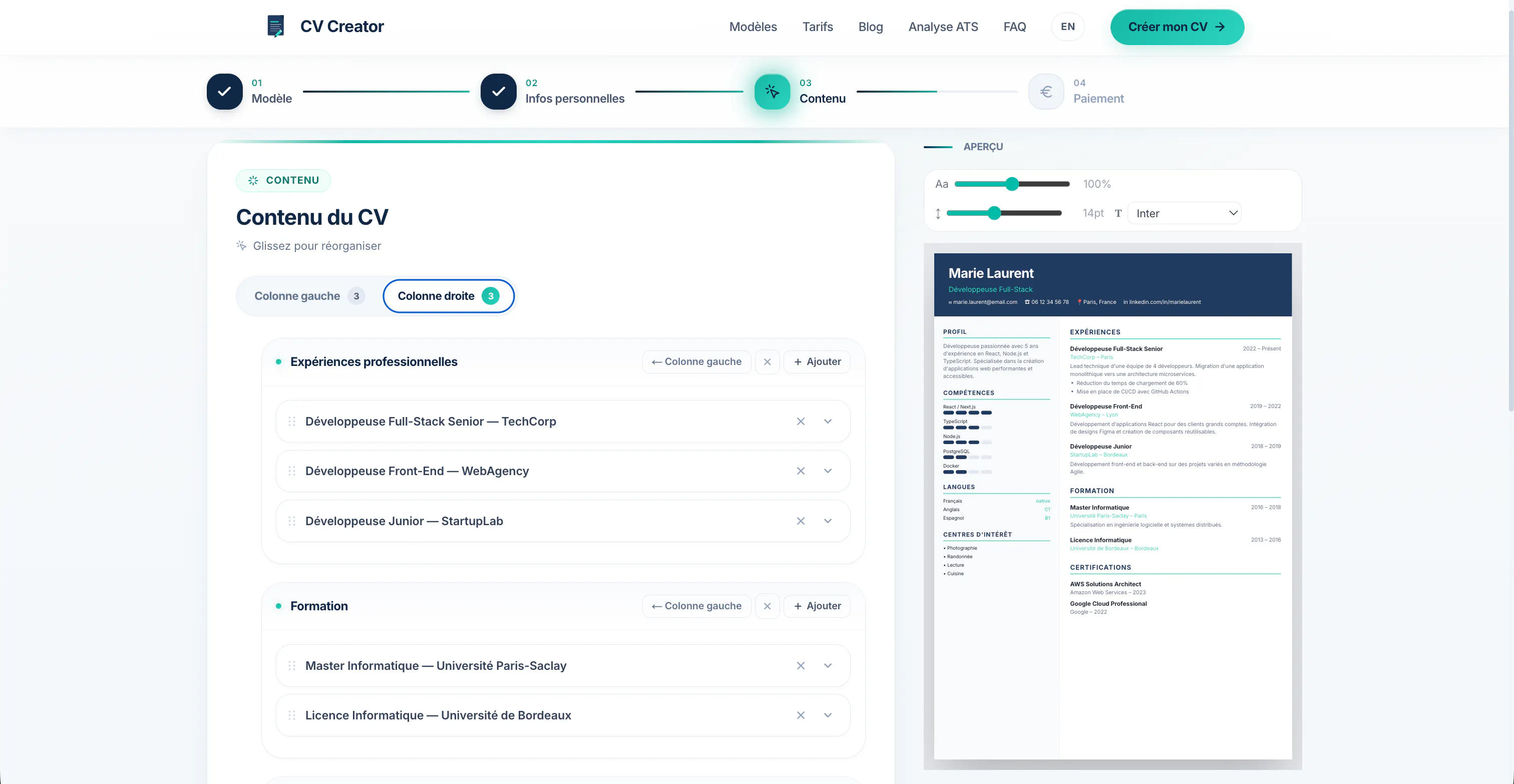
Task: Click the CV Creator brand name
Action: pos(342,27)
